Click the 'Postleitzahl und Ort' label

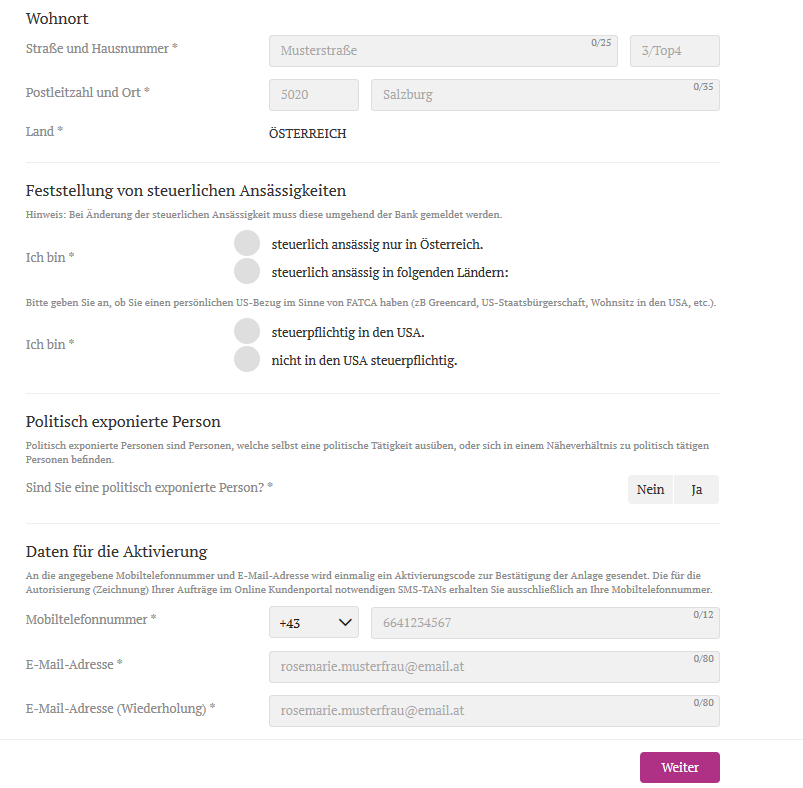pos(87,92)
